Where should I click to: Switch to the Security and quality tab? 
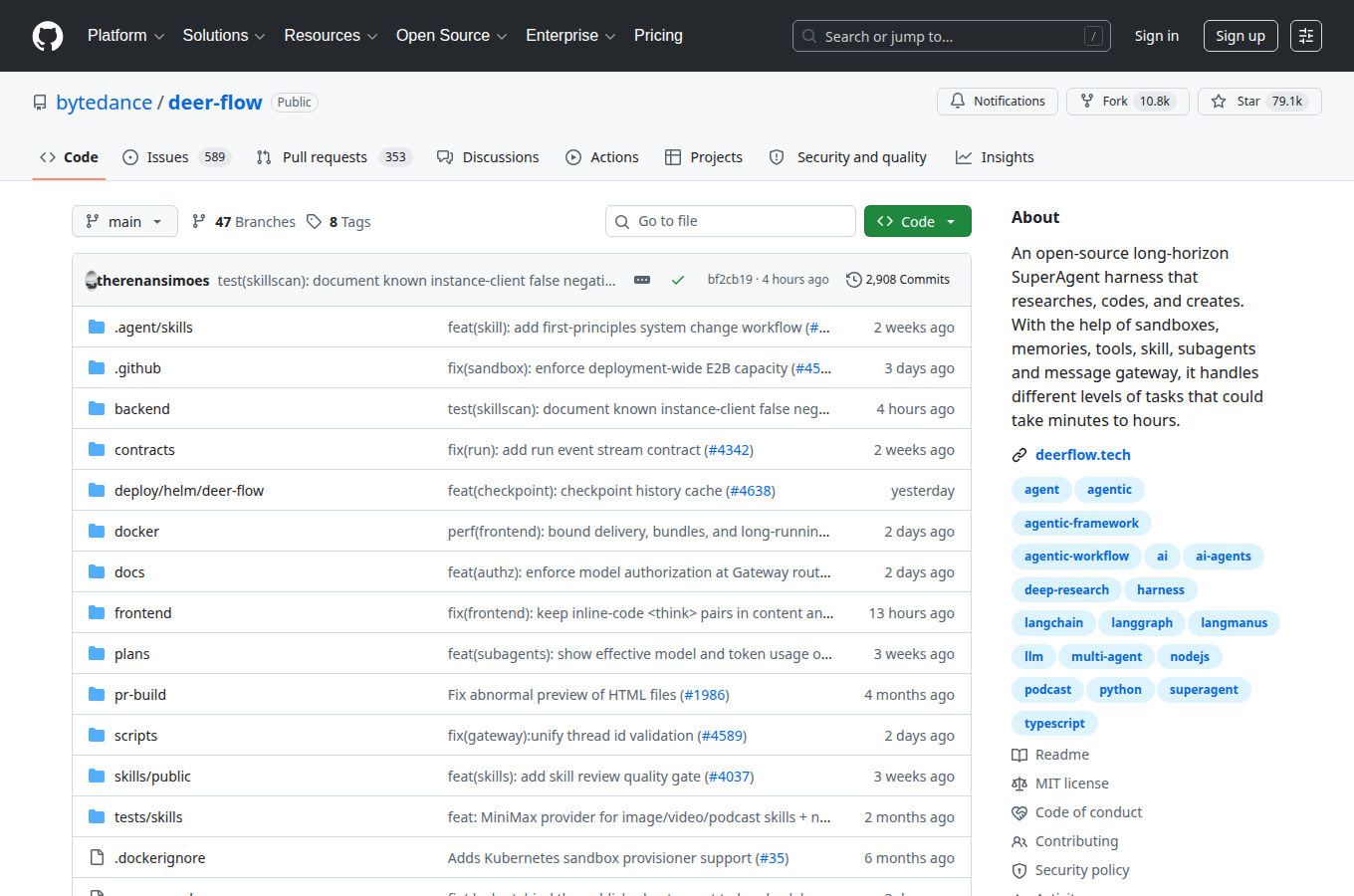848,157
